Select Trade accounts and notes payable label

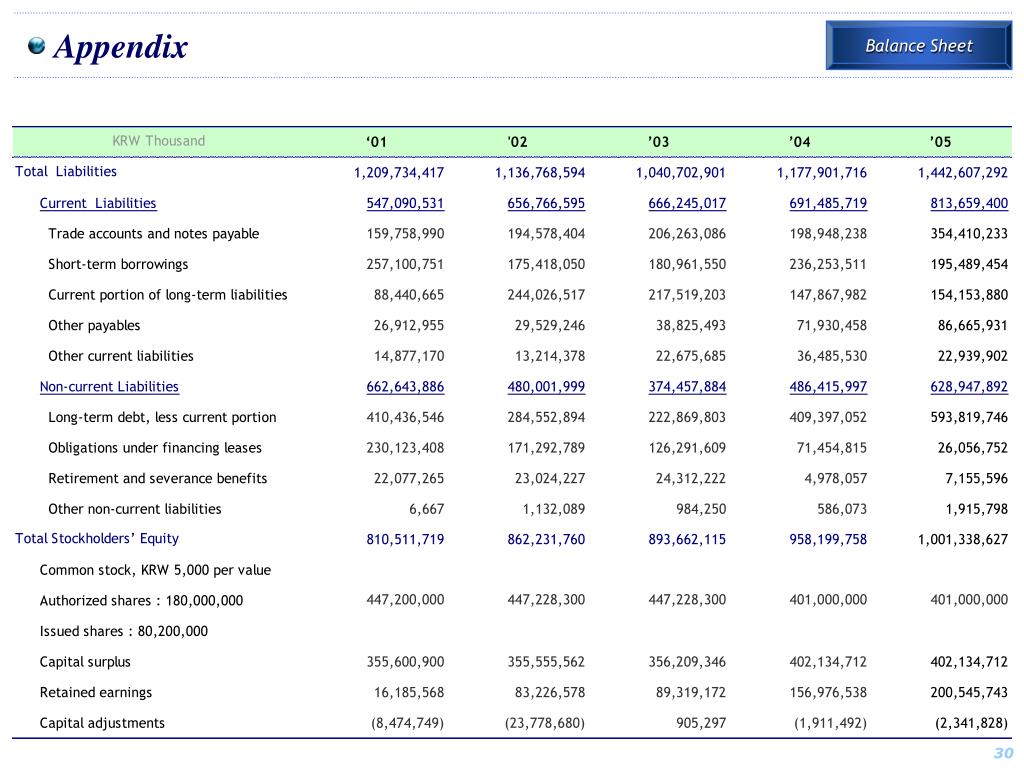coord(153,234)
